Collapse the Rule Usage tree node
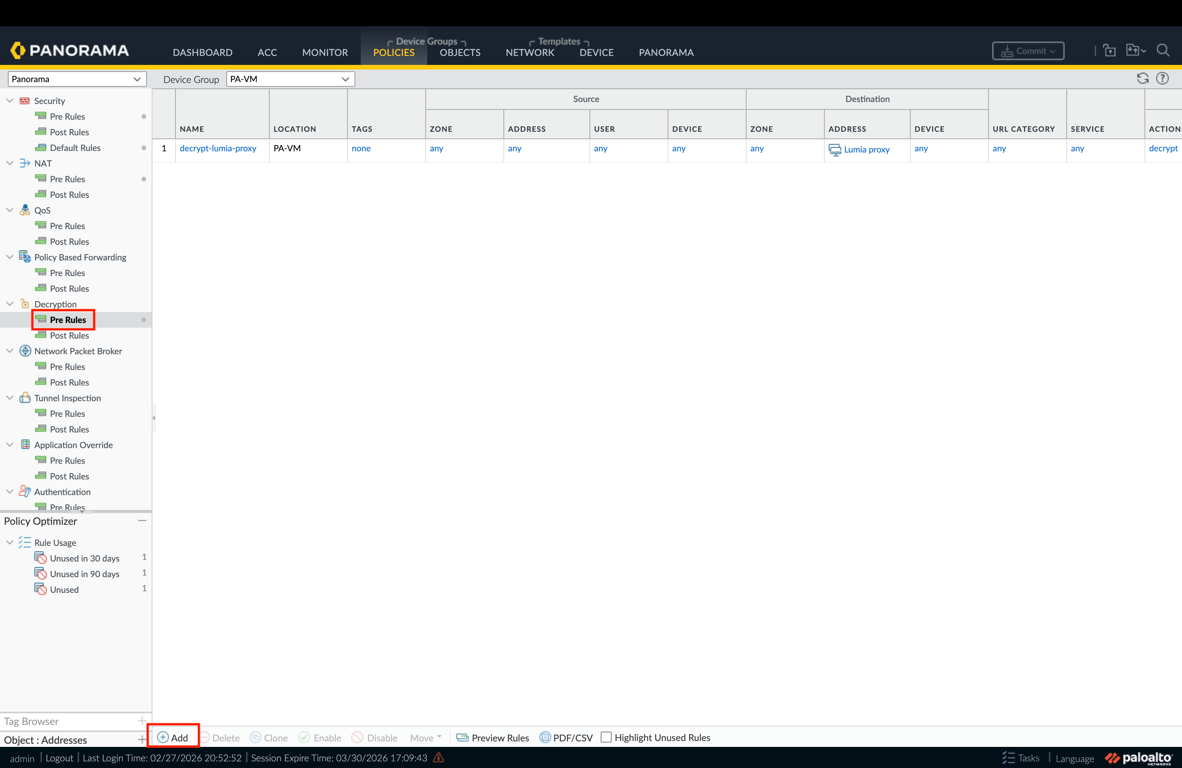Screen dimensions: 1182x768 (x=10, y=542)
